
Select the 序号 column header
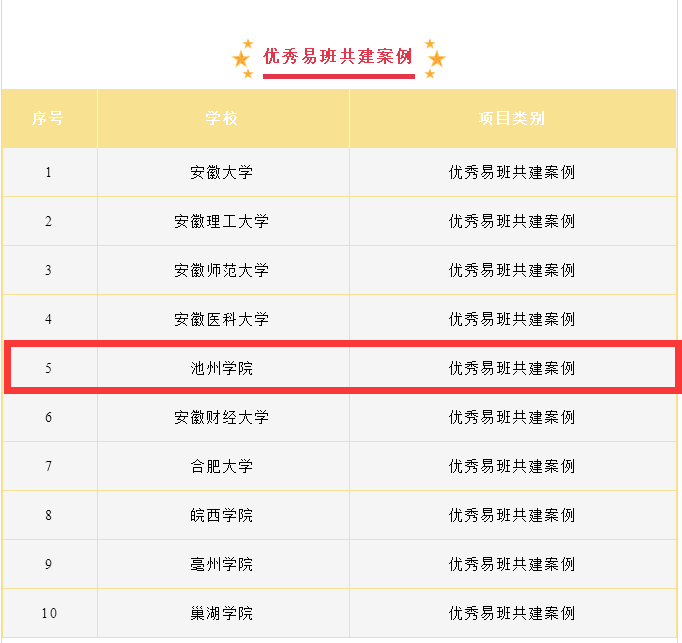(48, 119)
